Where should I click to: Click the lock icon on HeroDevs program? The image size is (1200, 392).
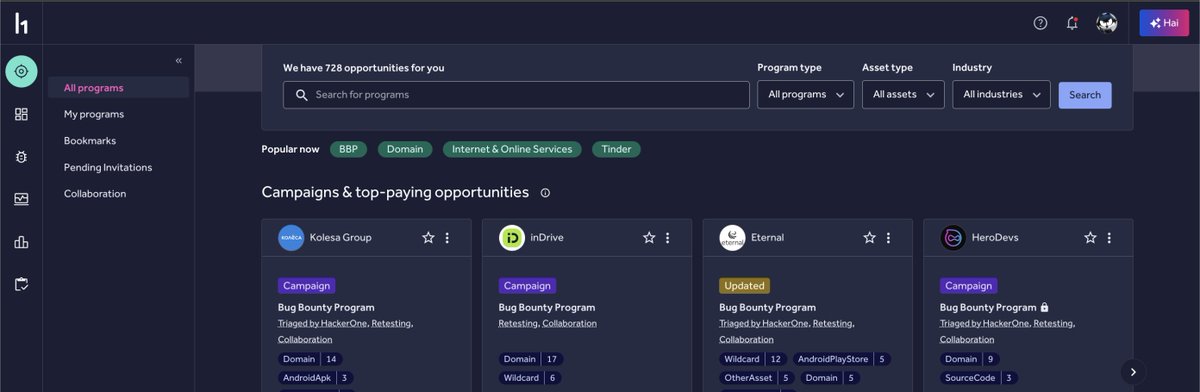pyautogui.click(x=1044, y=307)
